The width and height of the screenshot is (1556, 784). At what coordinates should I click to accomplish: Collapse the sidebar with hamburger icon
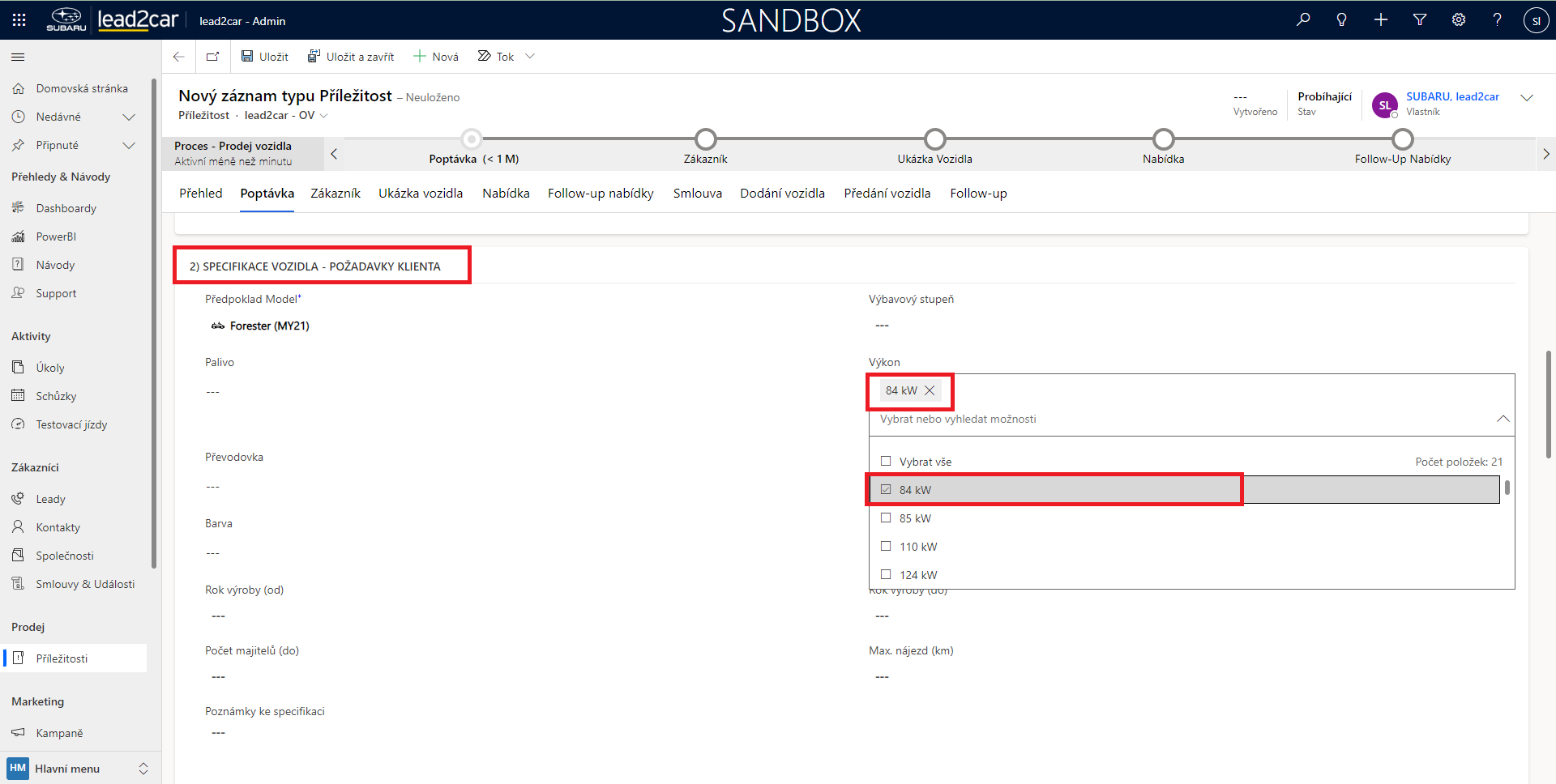(x=18, y=58)
